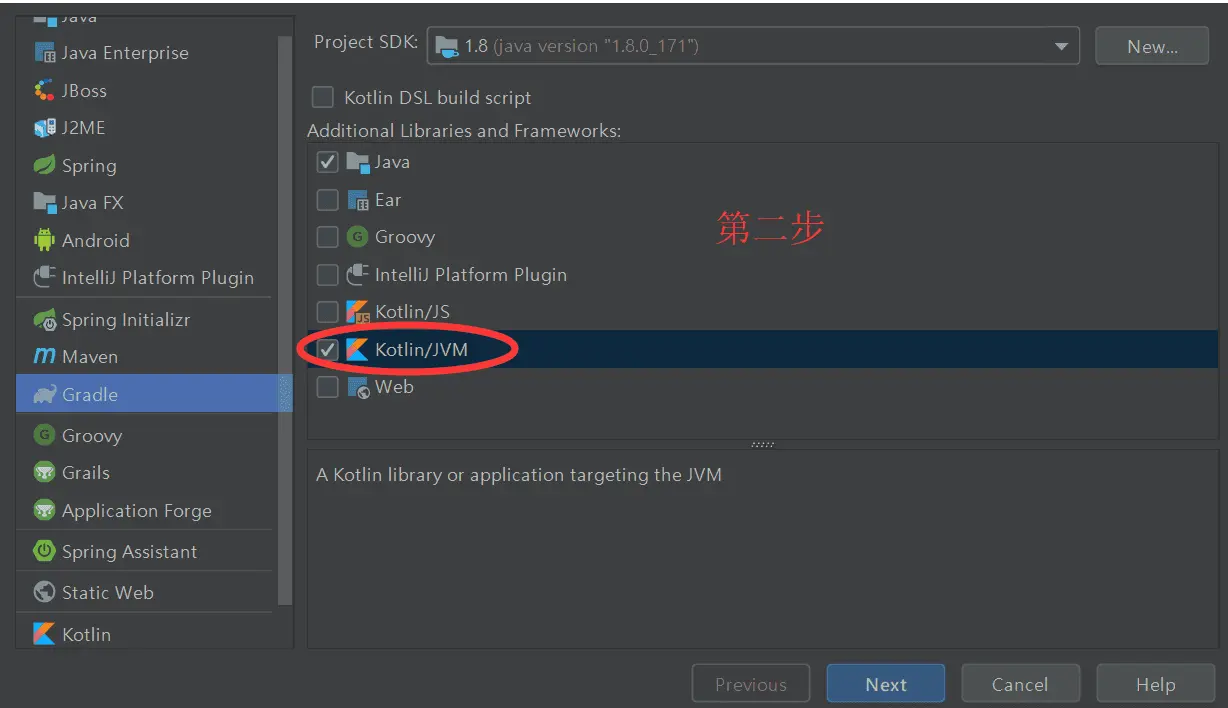This screenshot has width=1228, height=708.
Task: Click the J2ME icon in sidebar
Action: click(44, 128)
